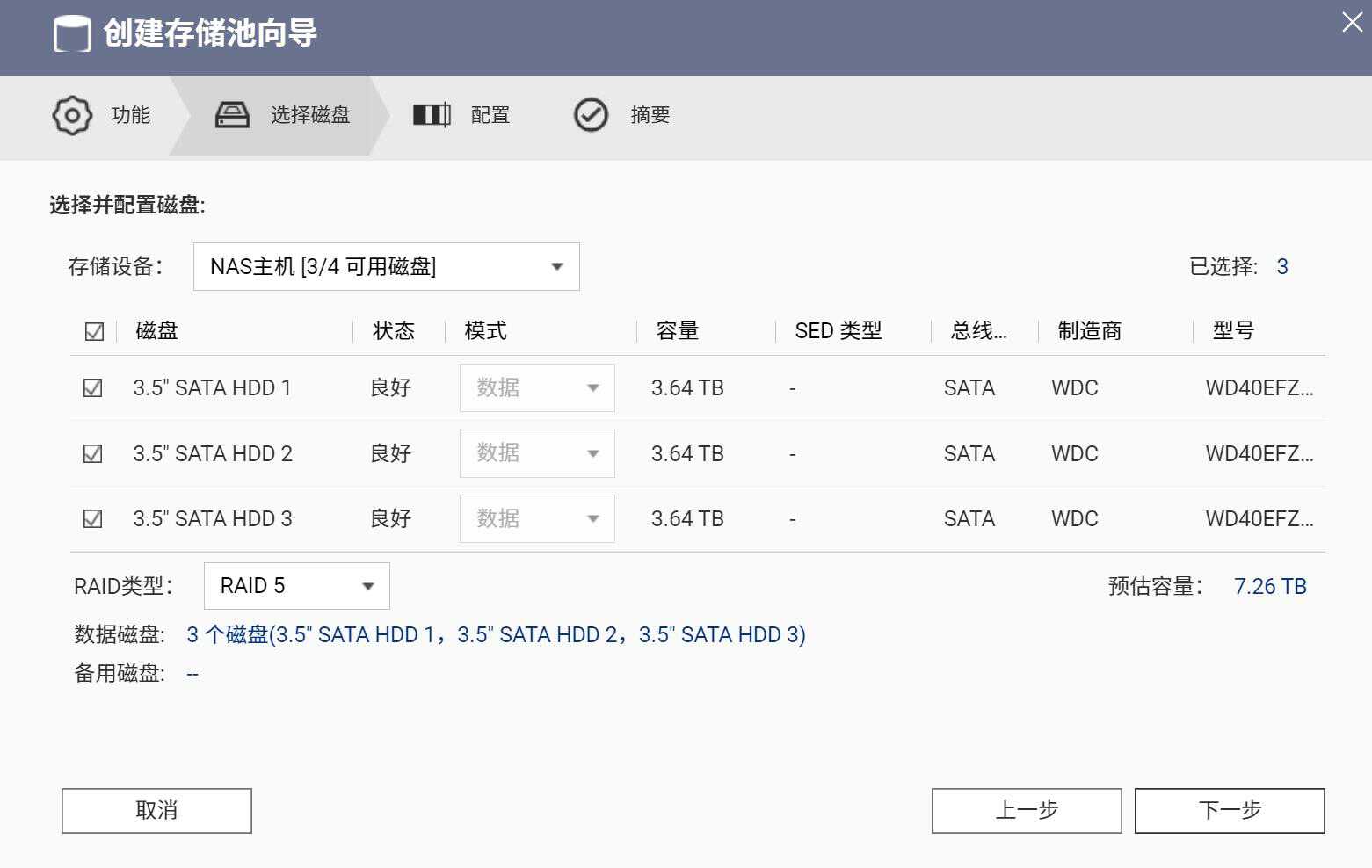Open 模式 dropdown for HDD 1
The height and width of the screenshot is (868, 1372).
[536, 388]
